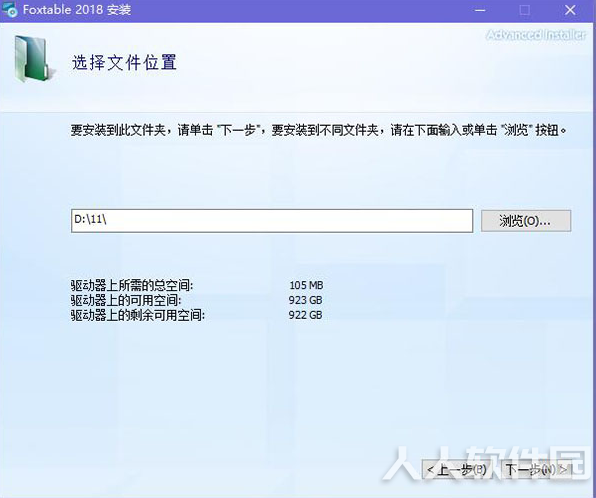This screenshot has height=498, width=596.
Task: Click the disabled maximize button in title bar
Action: pyautogui.click(x=525, y=10)
